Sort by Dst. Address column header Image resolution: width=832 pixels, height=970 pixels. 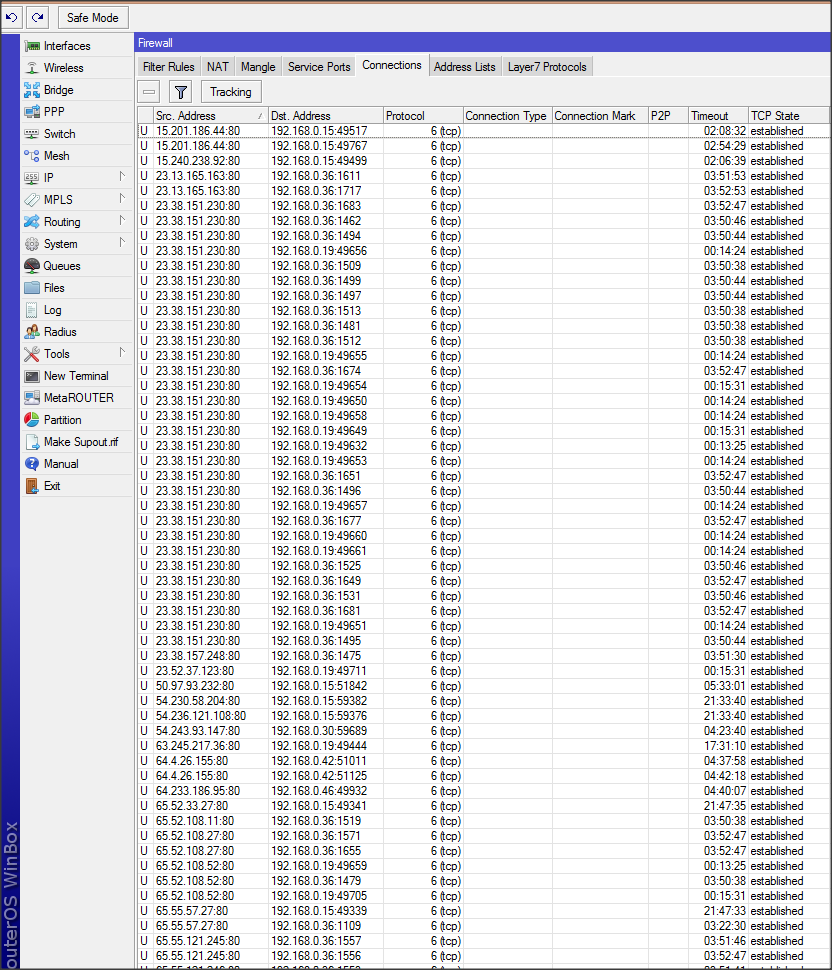pos(326,116)
